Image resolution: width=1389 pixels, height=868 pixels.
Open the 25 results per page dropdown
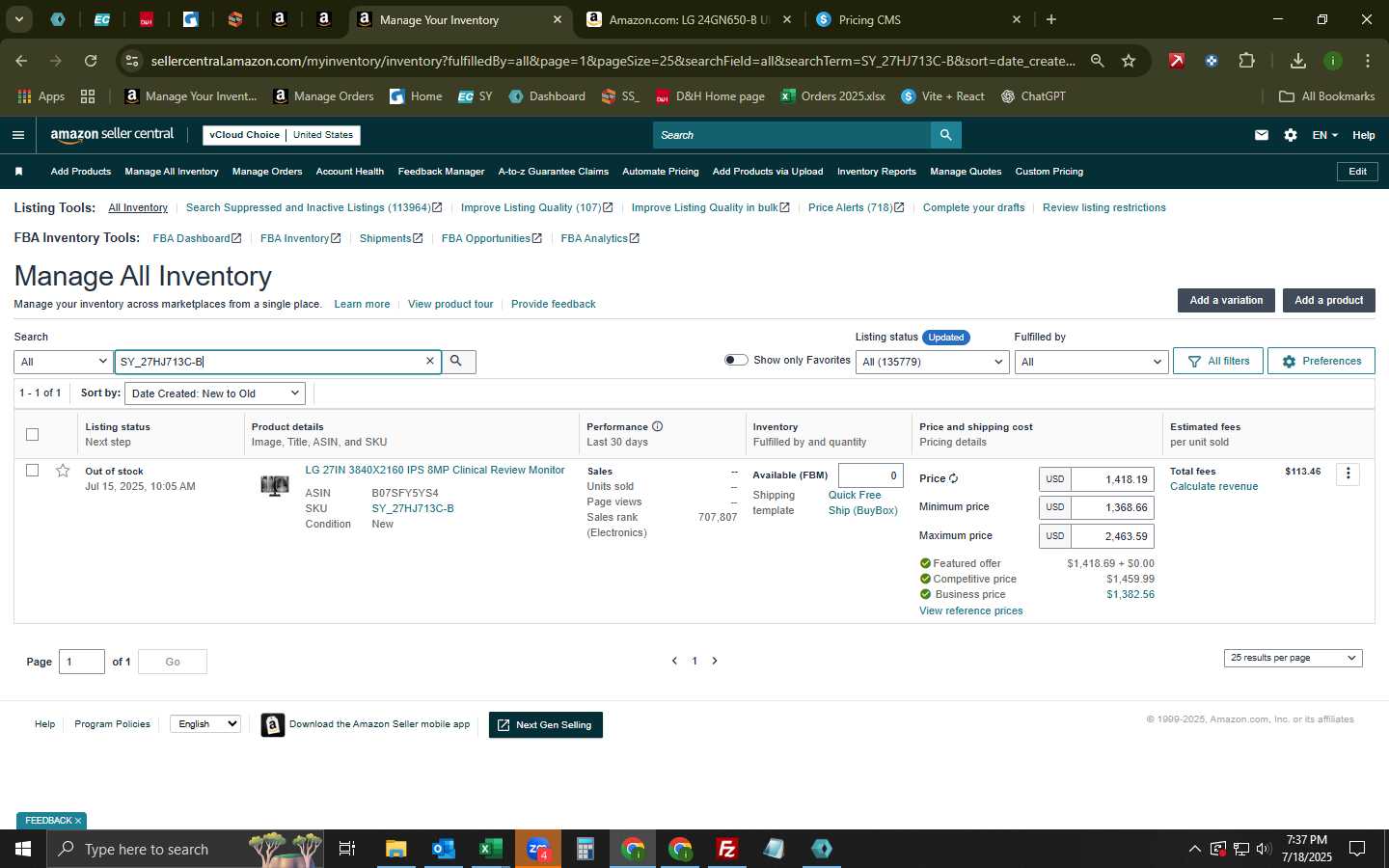point(1293,658)
